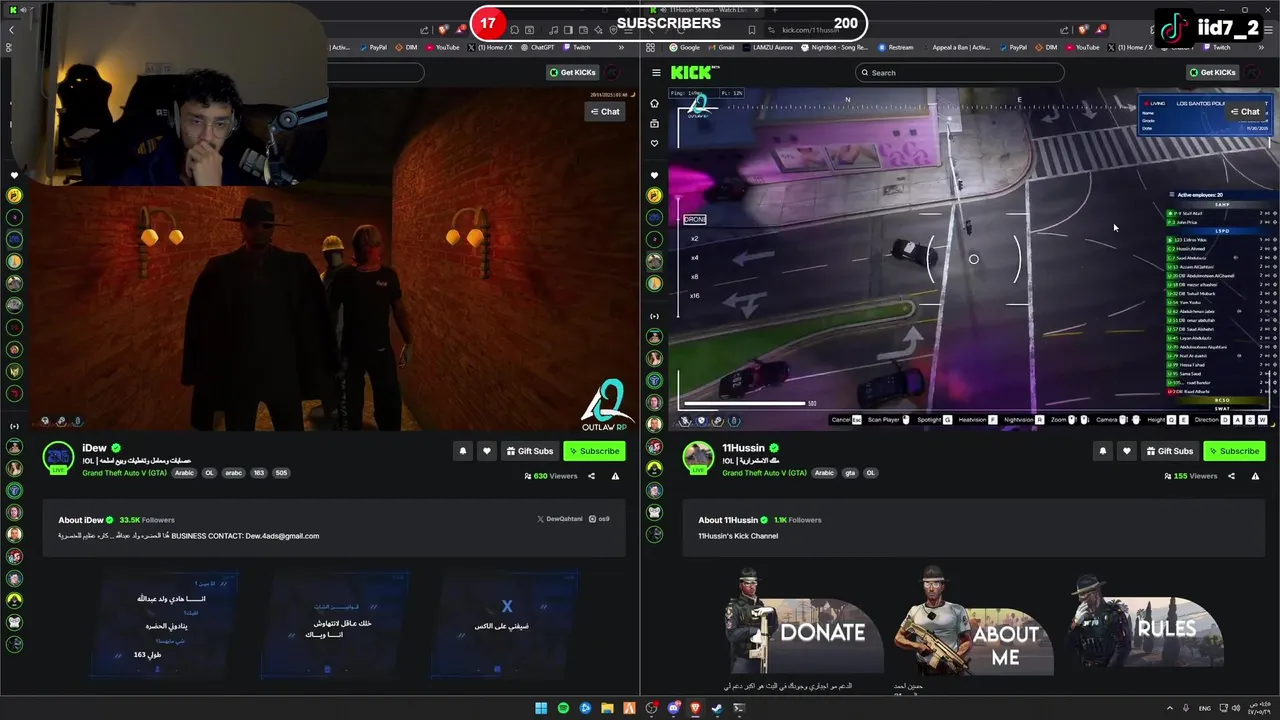
Task: Open Discord from taskbar
Action: point(673,708)
